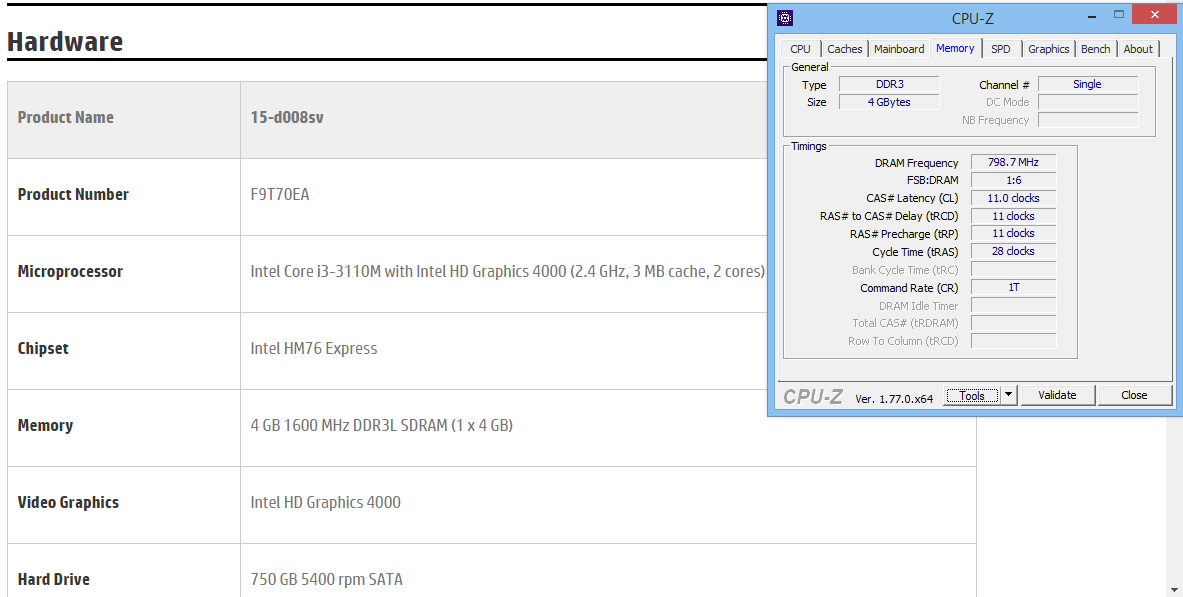
Task: Click the CPU-Z title bar text
Action: (973, 18)
